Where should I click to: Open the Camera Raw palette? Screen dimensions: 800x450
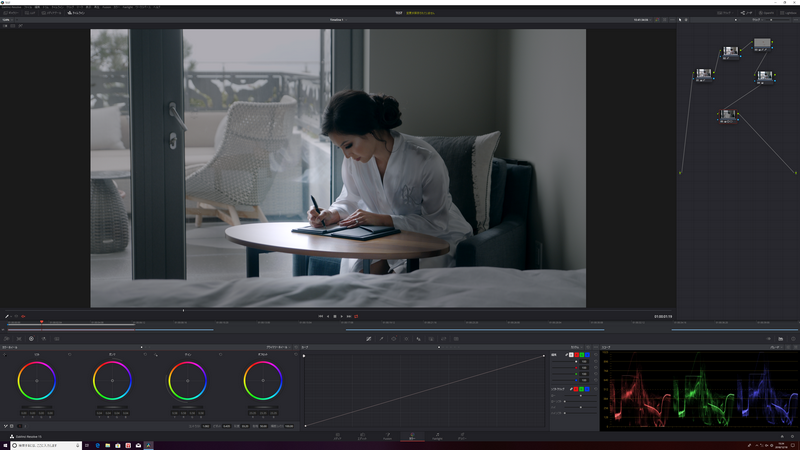click(6, 339)
